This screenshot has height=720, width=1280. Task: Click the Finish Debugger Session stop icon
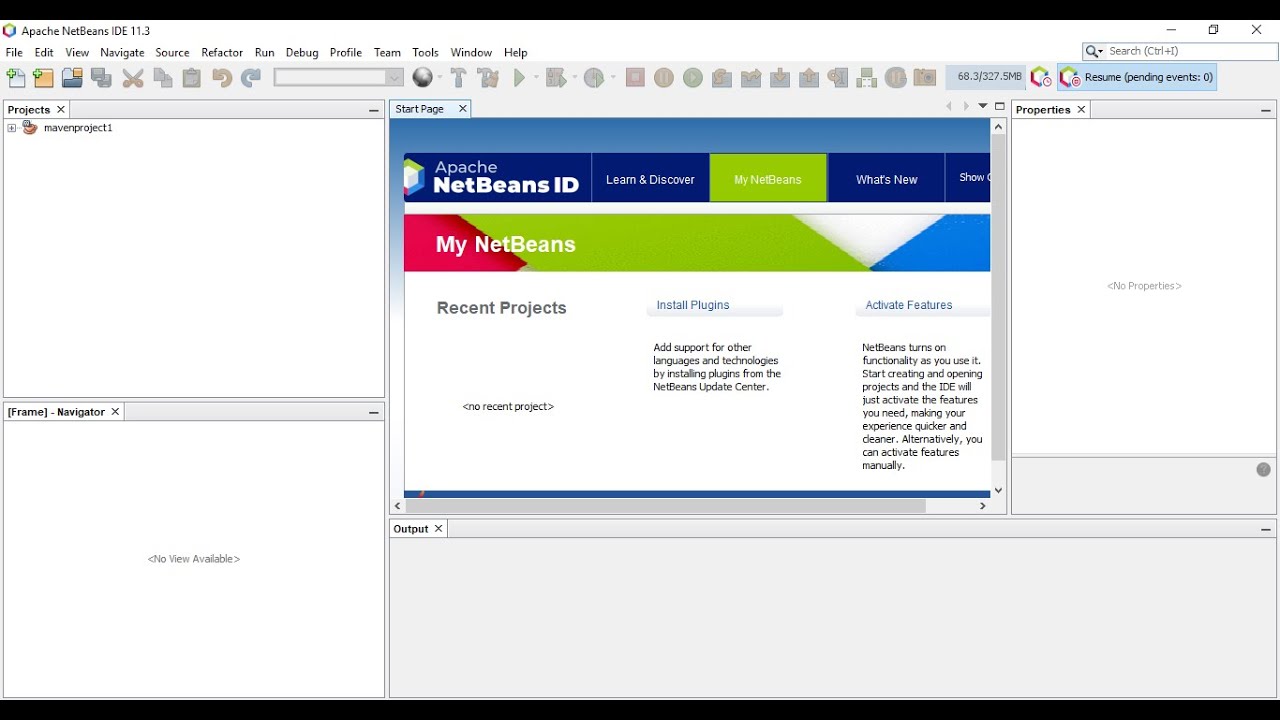[x=635, y=78]
